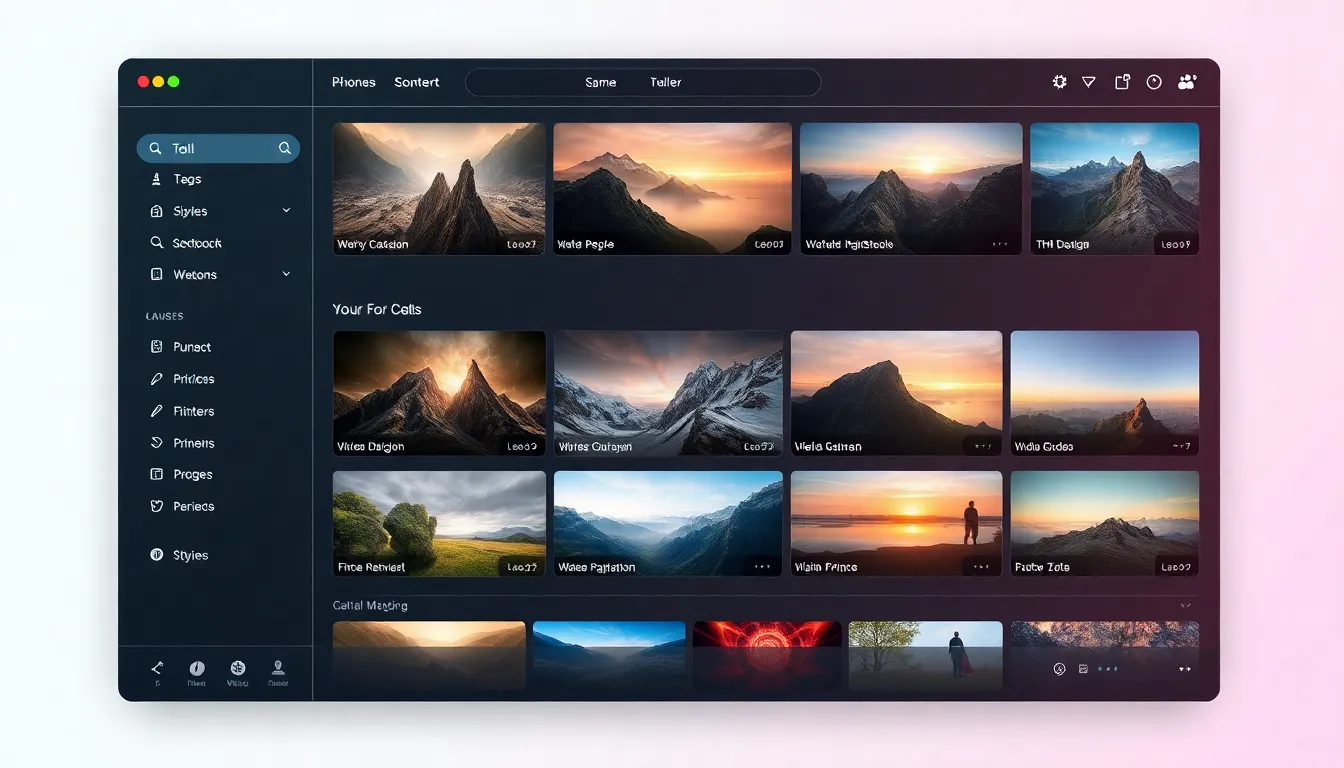Click the share square icon in toolbar

[x=1122, y=82]
